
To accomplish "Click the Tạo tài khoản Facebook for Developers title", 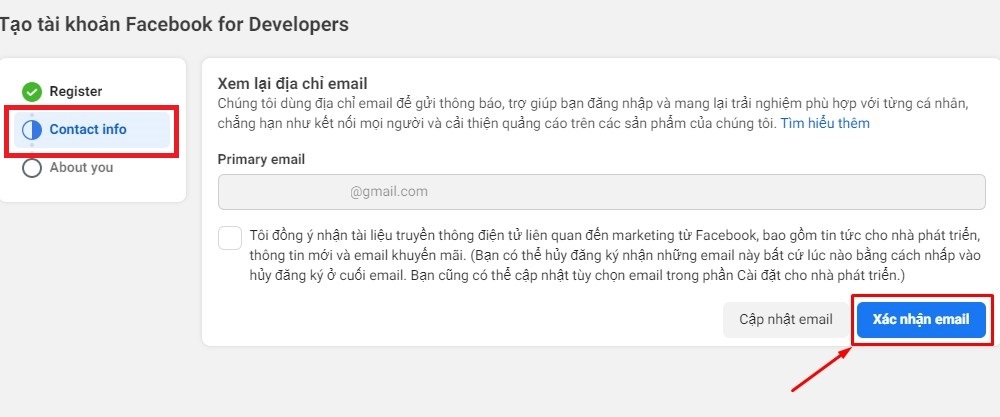I will coord(175,24).
